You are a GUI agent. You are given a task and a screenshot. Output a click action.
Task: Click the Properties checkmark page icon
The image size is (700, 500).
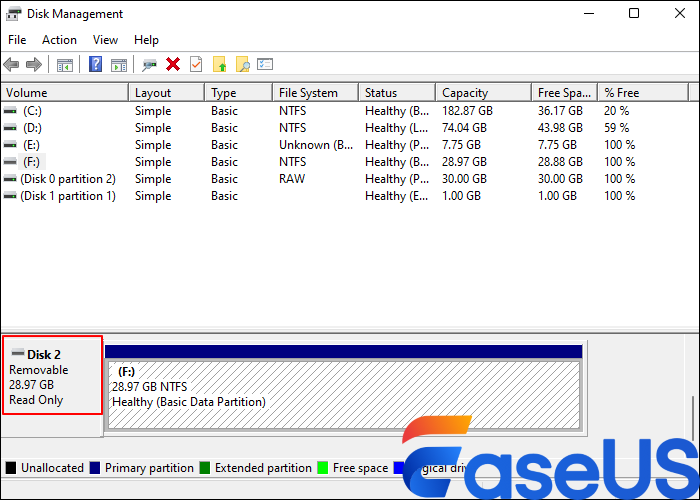(x=196, y=65)
